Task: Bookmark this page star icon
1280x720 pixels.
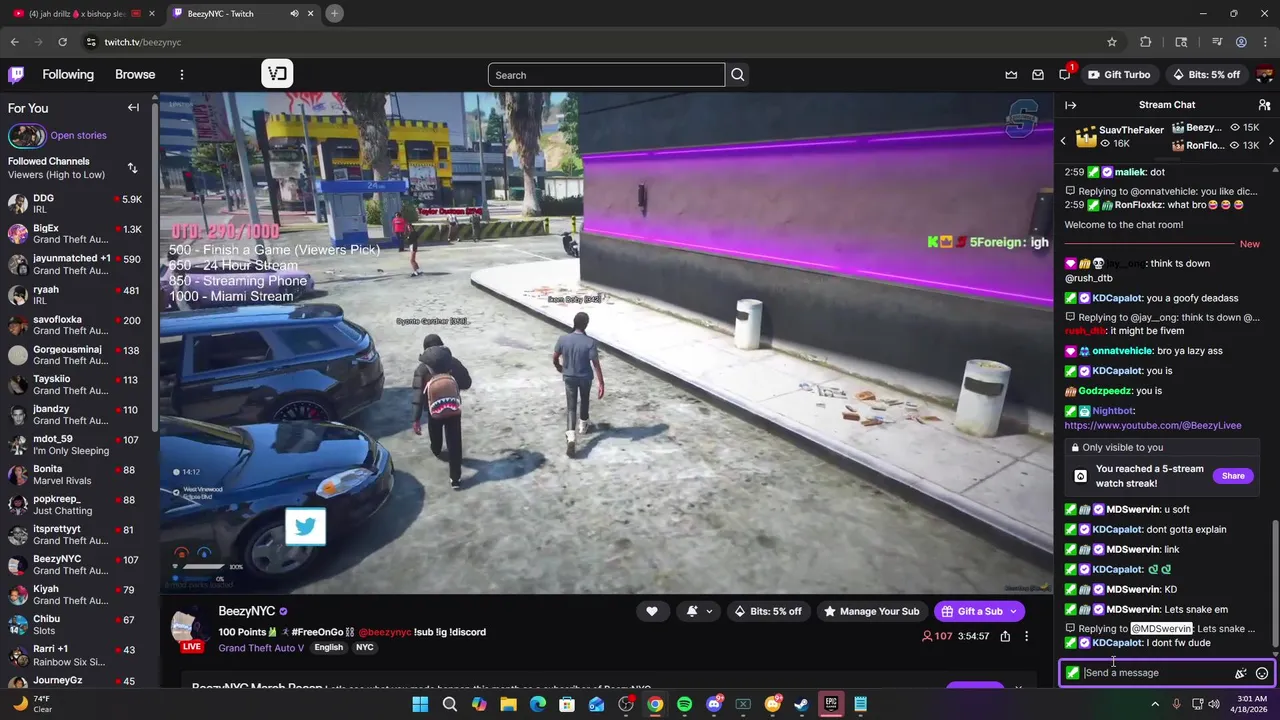Action: point(1111,42)
